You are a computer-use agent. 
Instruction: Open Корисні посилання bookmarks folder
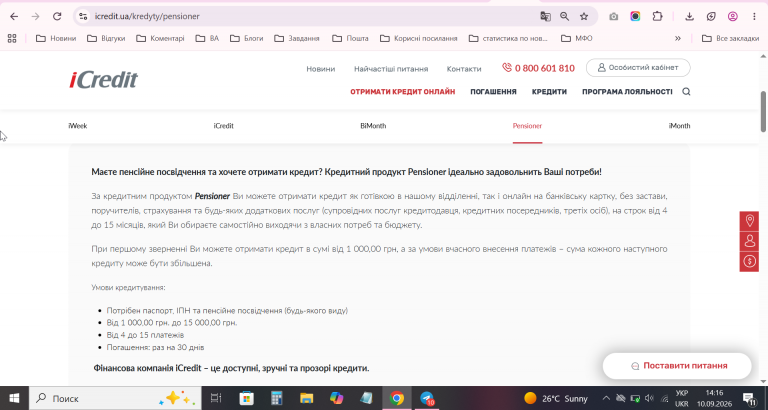click(419, 38)
